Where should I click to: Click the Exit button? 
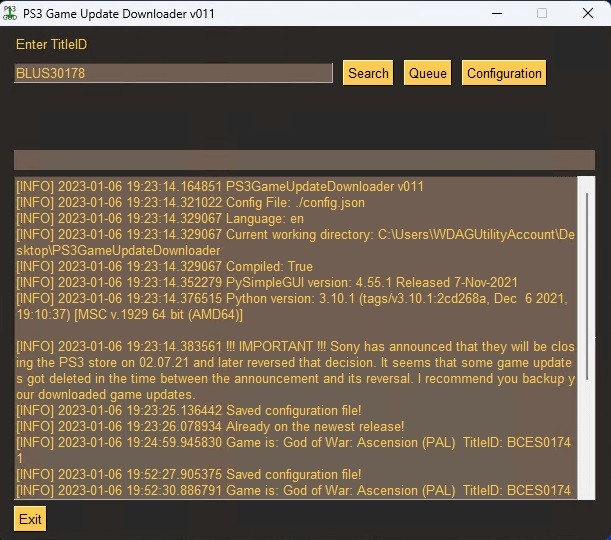pyautogui.click(x=30, y=519)
